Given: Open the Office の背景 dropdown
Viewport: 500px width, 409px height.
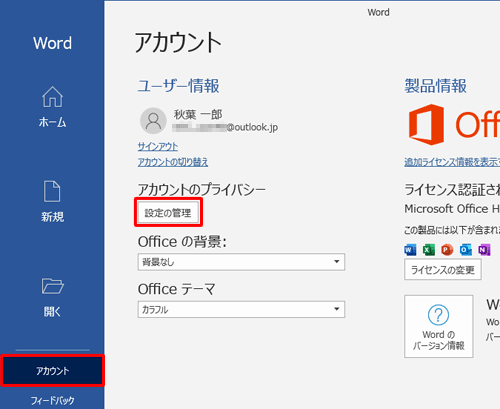Looking at the screenshot, I should point(241,262).
